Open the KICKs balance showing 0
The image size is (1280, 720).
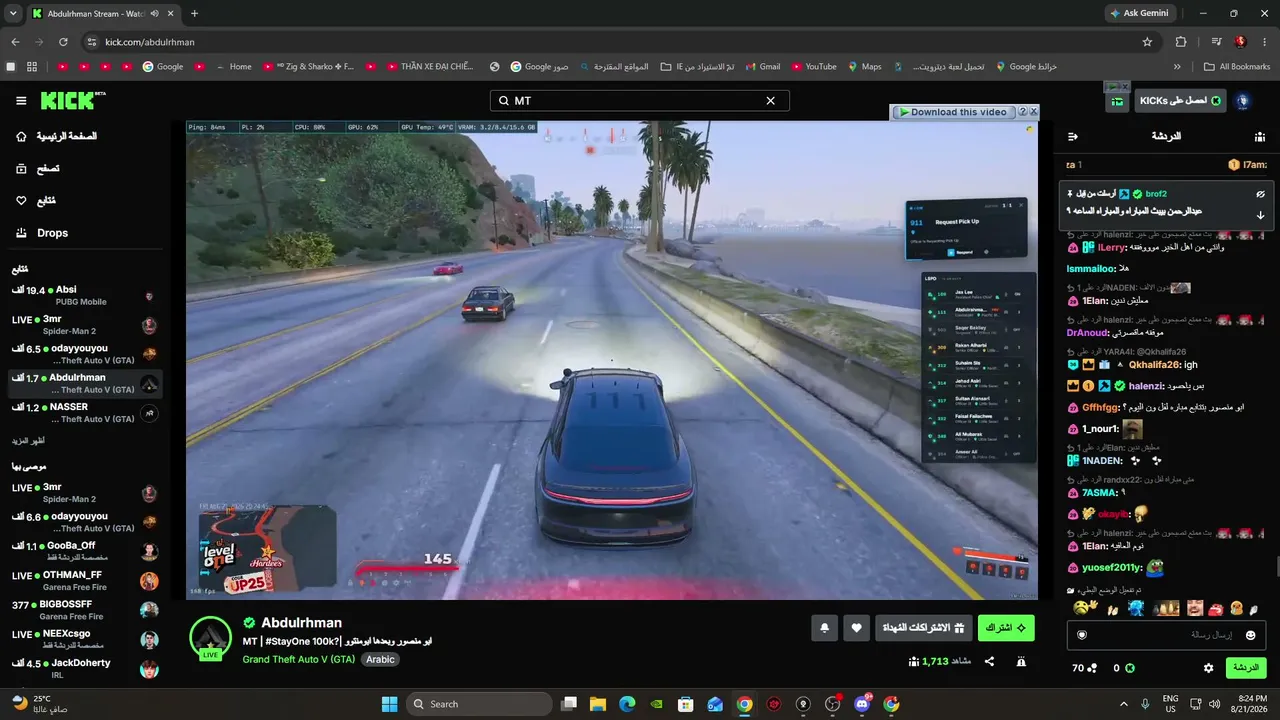pyautogui.click(x=1125, y=668)
